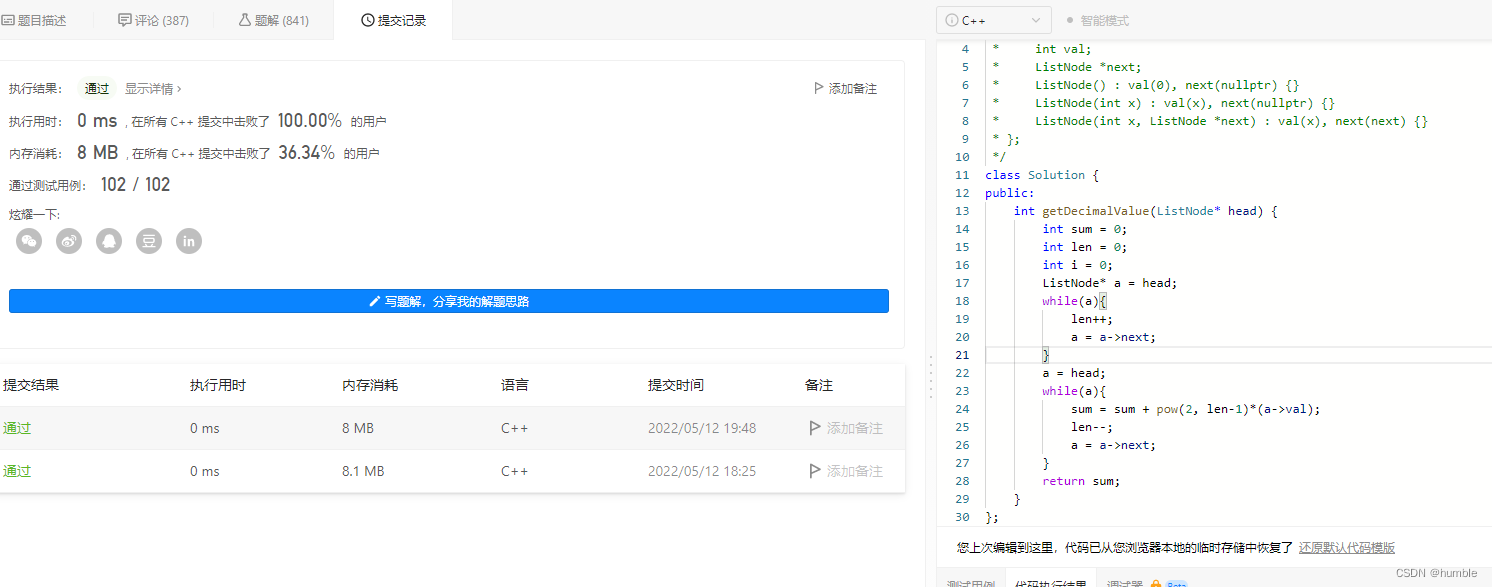Image resolution: width=1492 pixels, height=587 pixels.
Task: Open the C++ language dropdown
Action: pyautogui.click(x=994, y=20)
